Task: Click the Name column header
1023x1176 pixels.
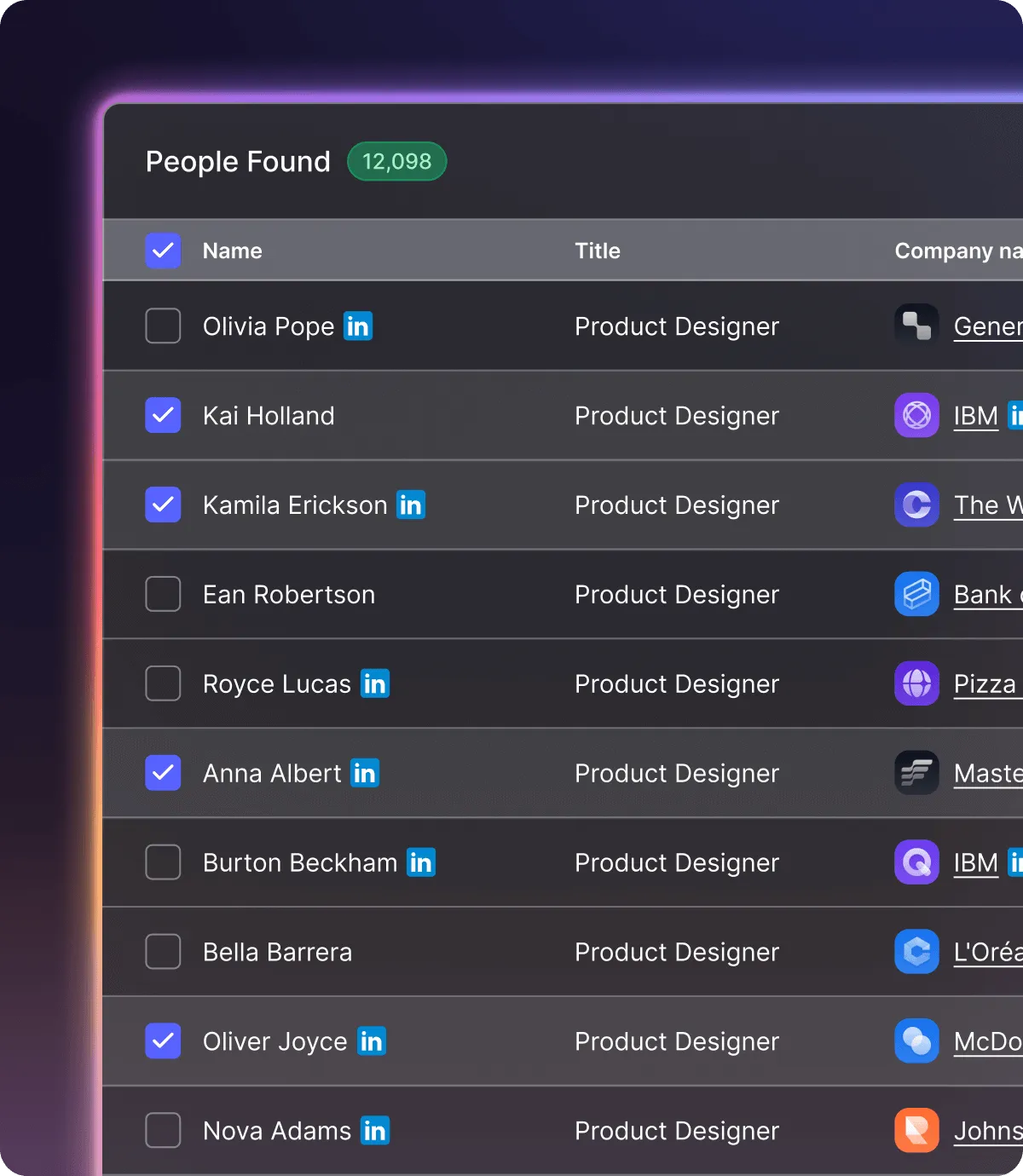Action: click(x=233, y=251)
